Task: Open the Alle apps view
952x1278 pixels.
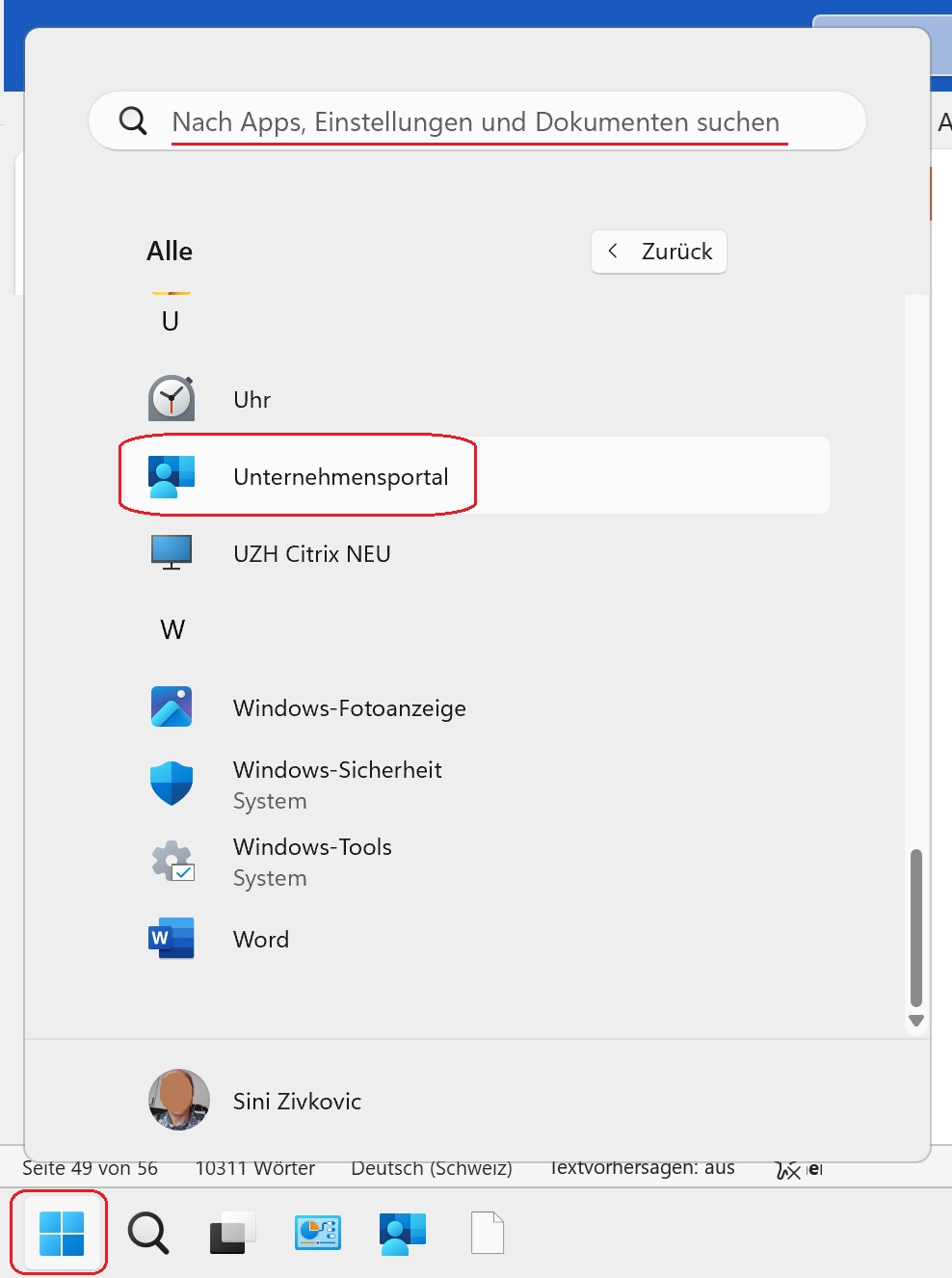Action: 170,251
